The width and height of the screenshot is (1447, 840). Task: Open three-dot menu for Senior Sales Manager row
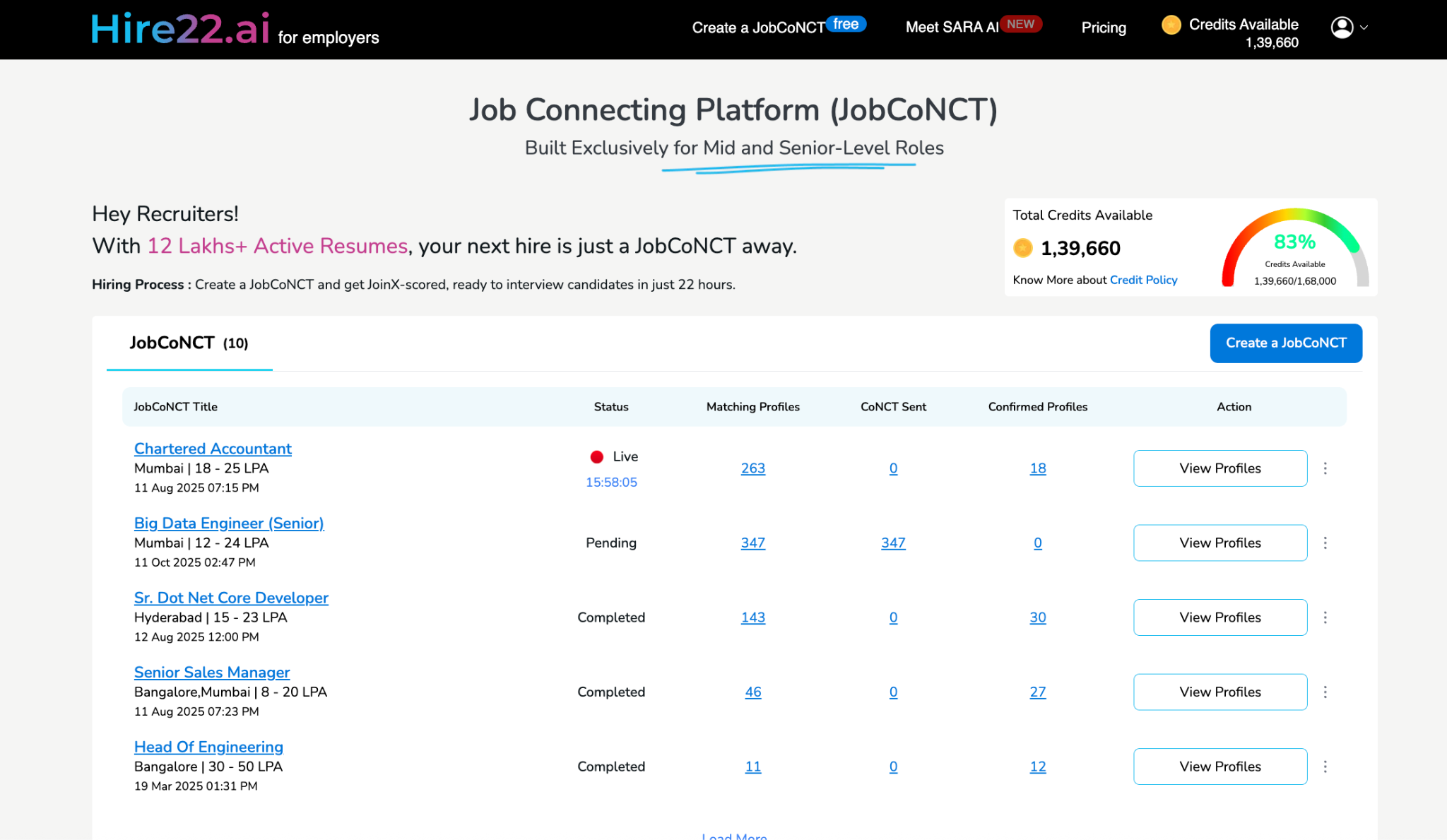pos(1325,692)
